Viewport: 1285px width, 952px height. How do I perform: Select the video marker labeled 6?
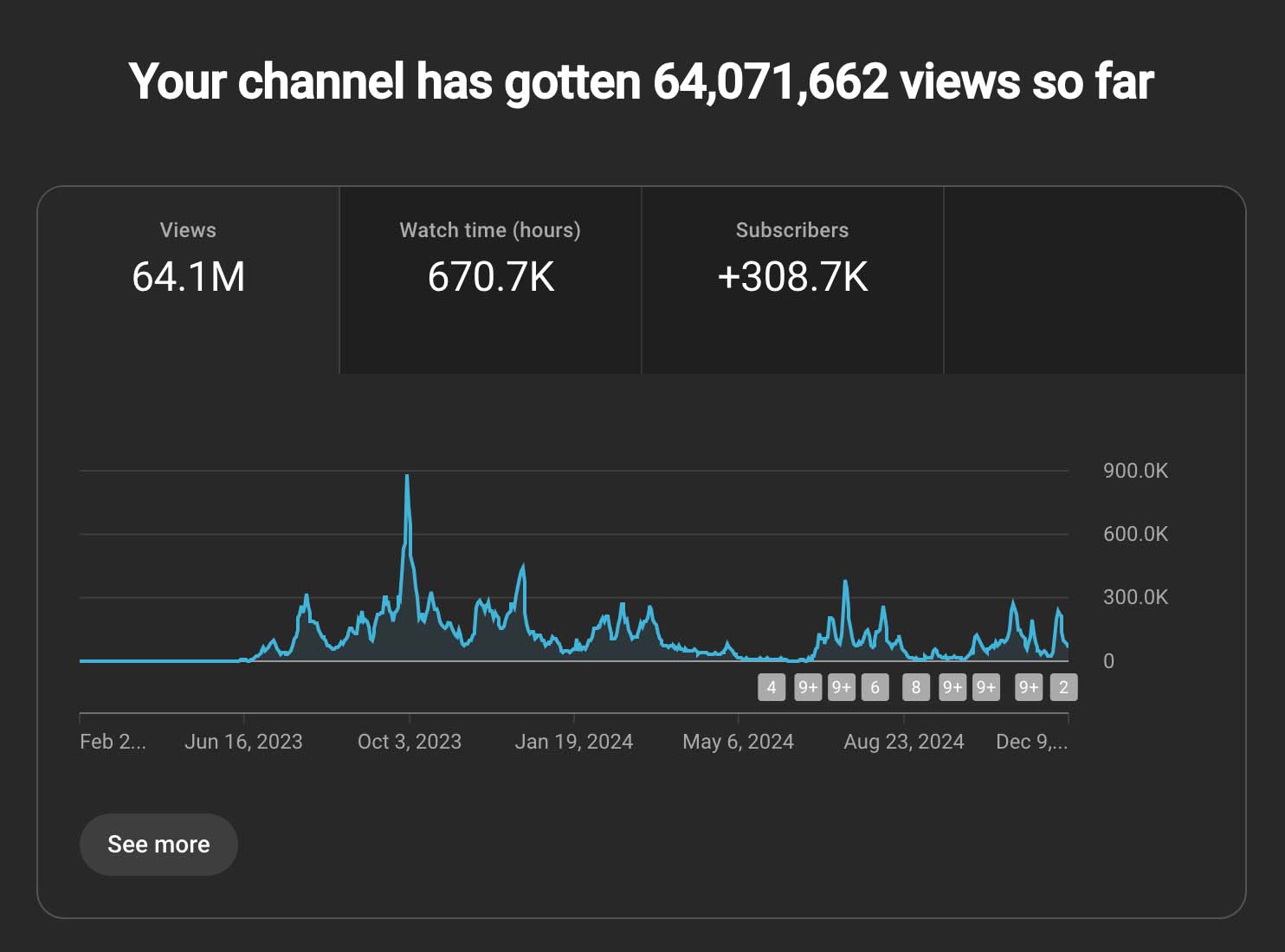pos(875,687)
